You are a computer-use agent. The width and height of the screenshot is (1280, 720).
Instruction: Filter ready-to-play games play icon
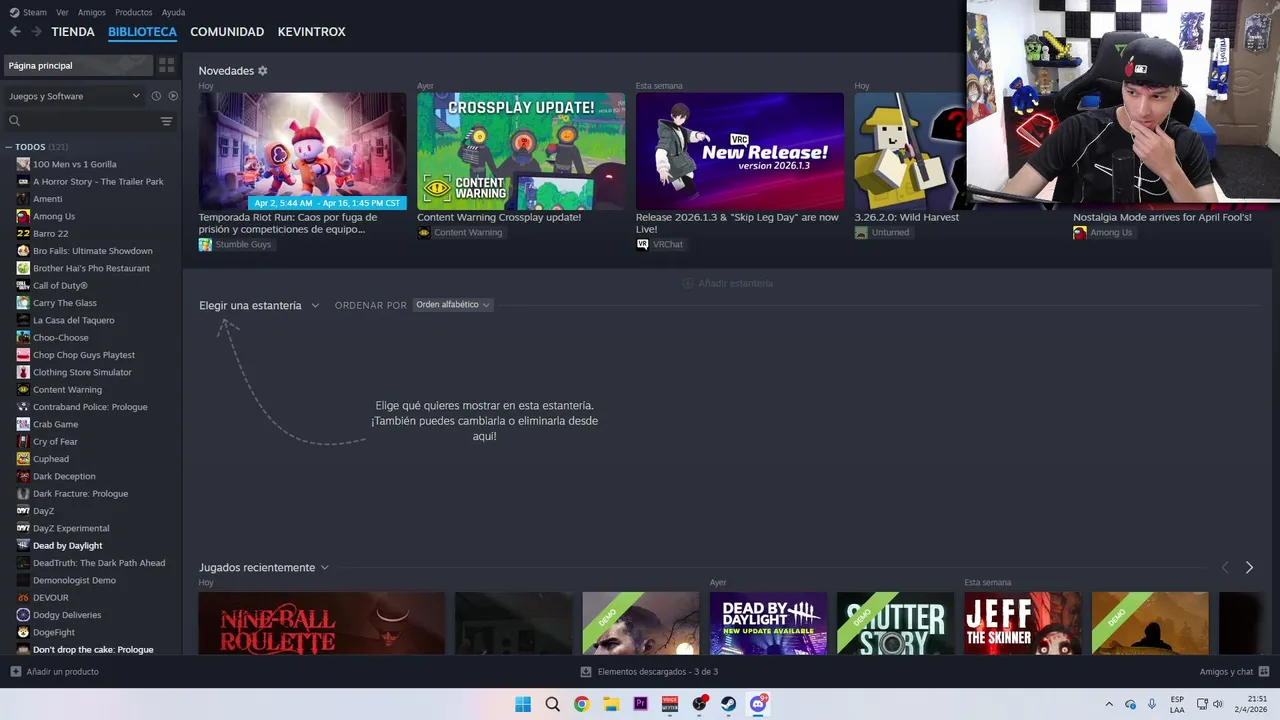point(173,96)
